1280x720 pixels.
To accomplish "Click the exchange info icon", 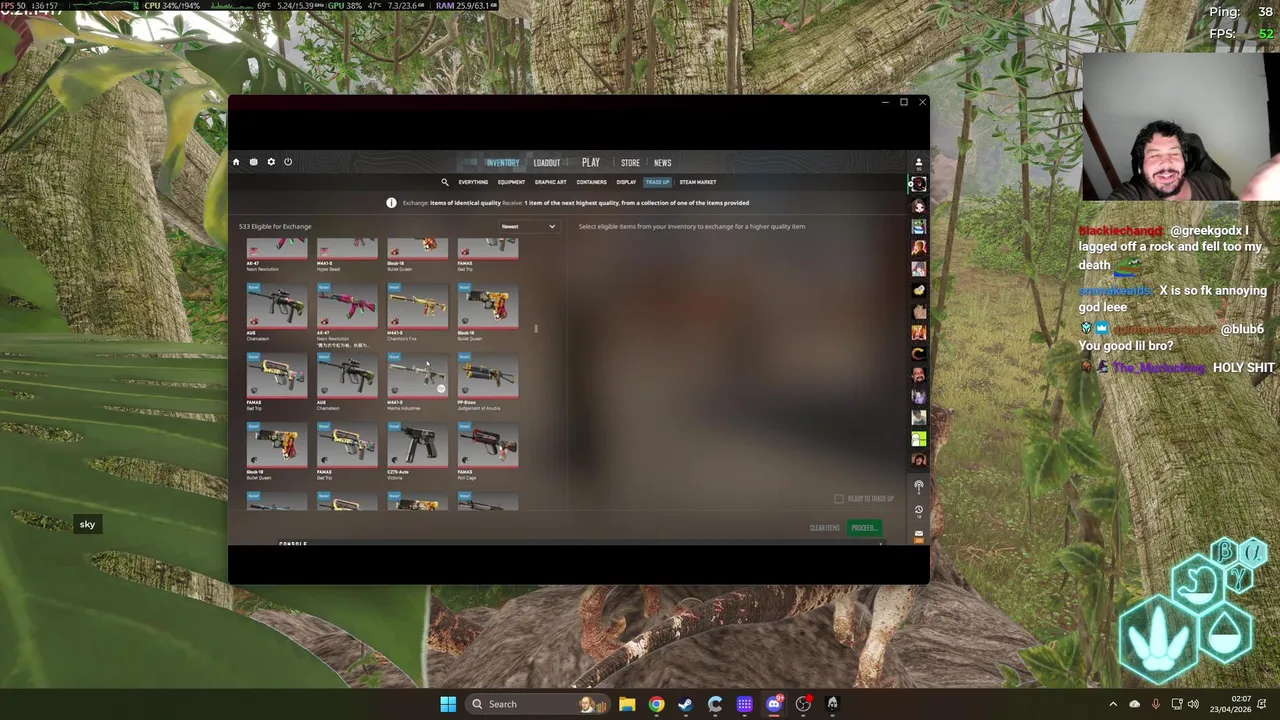I will [391, 203].
